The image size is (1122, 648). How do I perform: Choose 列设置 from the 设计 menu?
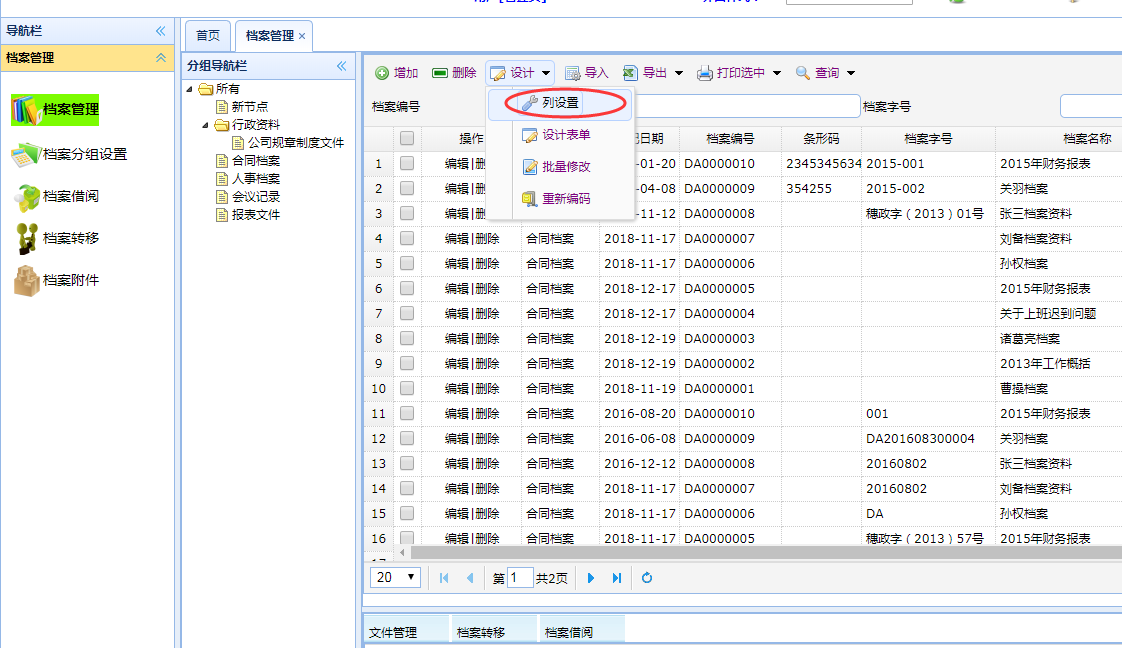tap(560, 102)
